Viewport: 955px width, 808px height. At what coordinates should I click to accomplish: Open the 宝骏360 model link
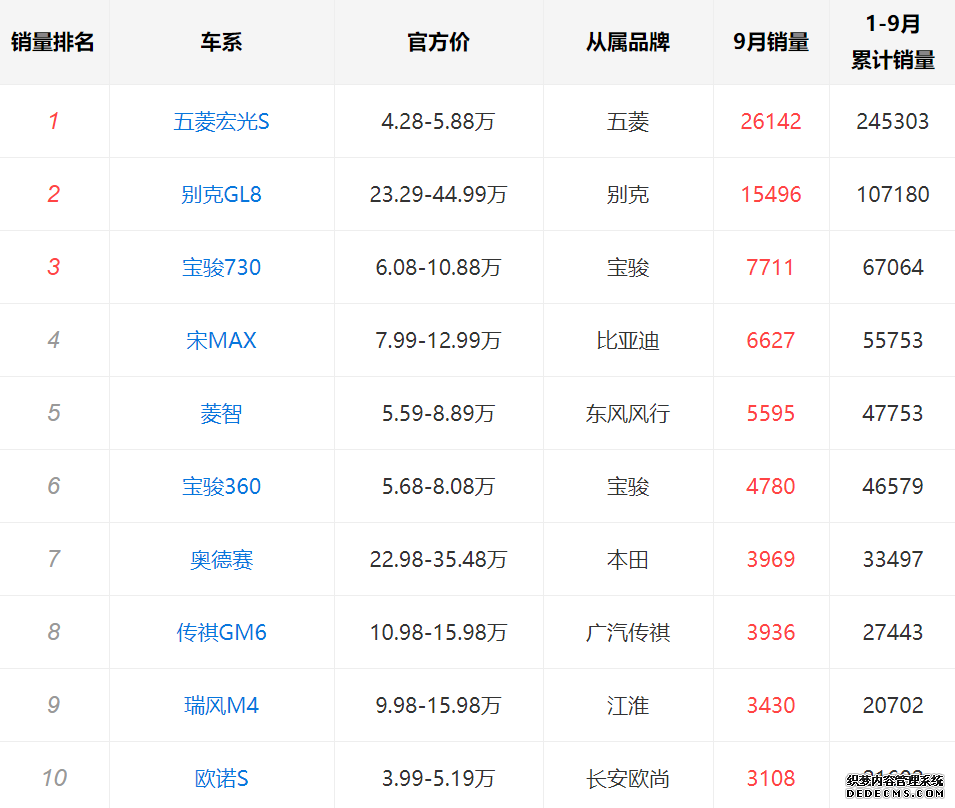pyautogui.click(x=221, y=487)
